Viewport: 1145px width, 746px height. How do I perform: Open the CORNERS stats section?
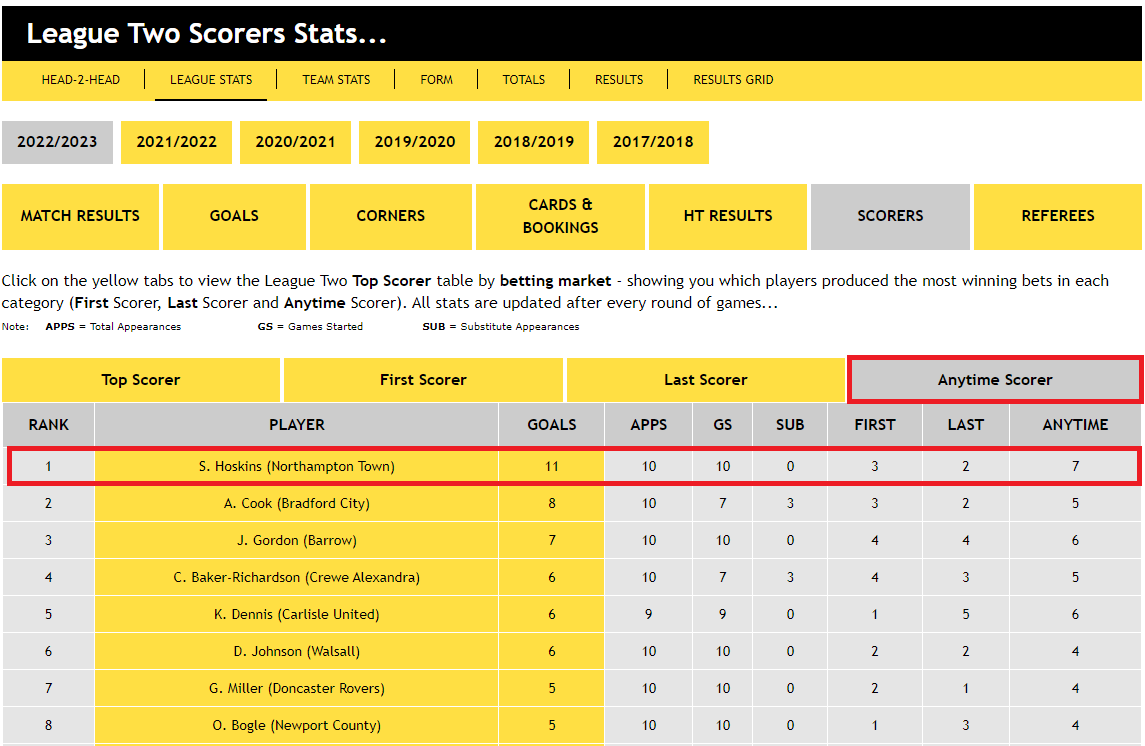[x=390, y=216]
